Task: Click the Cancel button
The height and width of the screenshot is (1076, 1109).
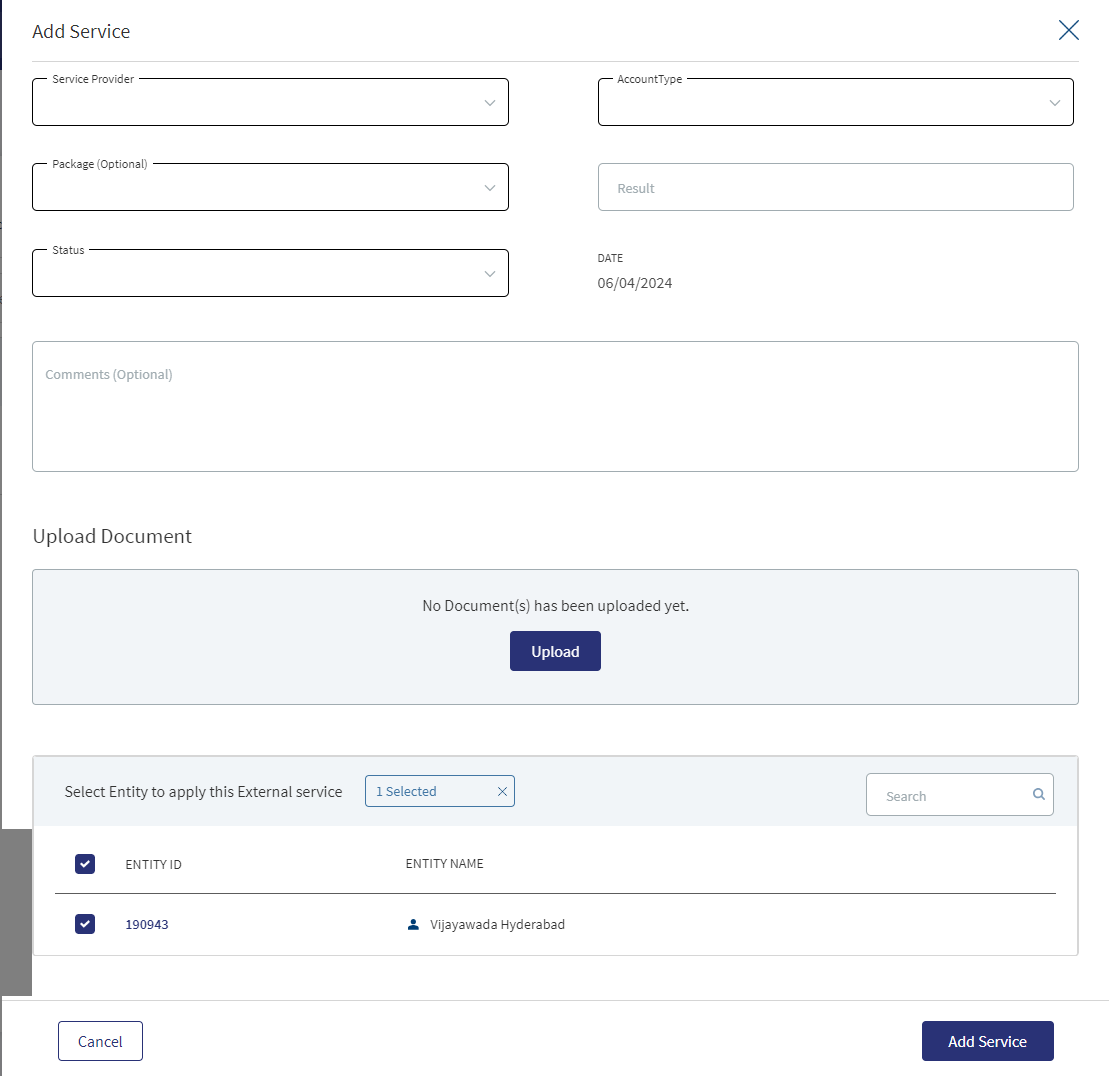Action: (x=100, y=1041)
